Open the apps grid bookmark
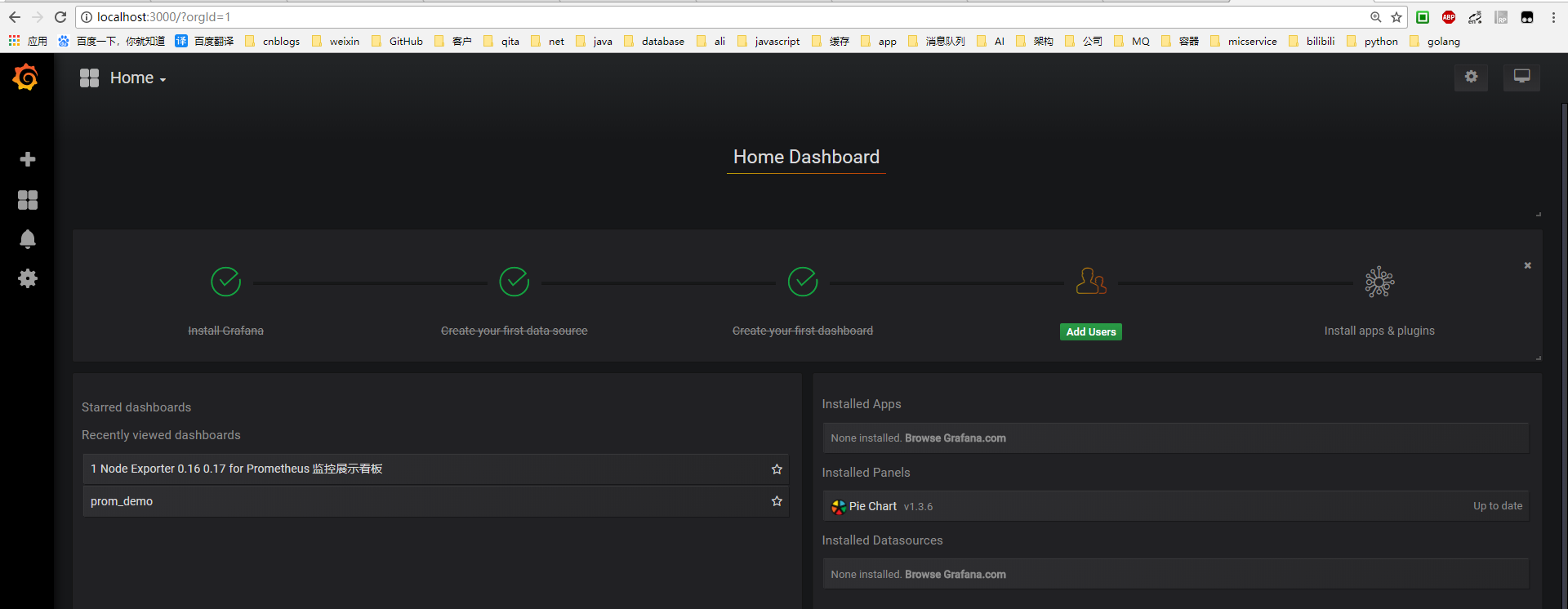 point(28,41)
